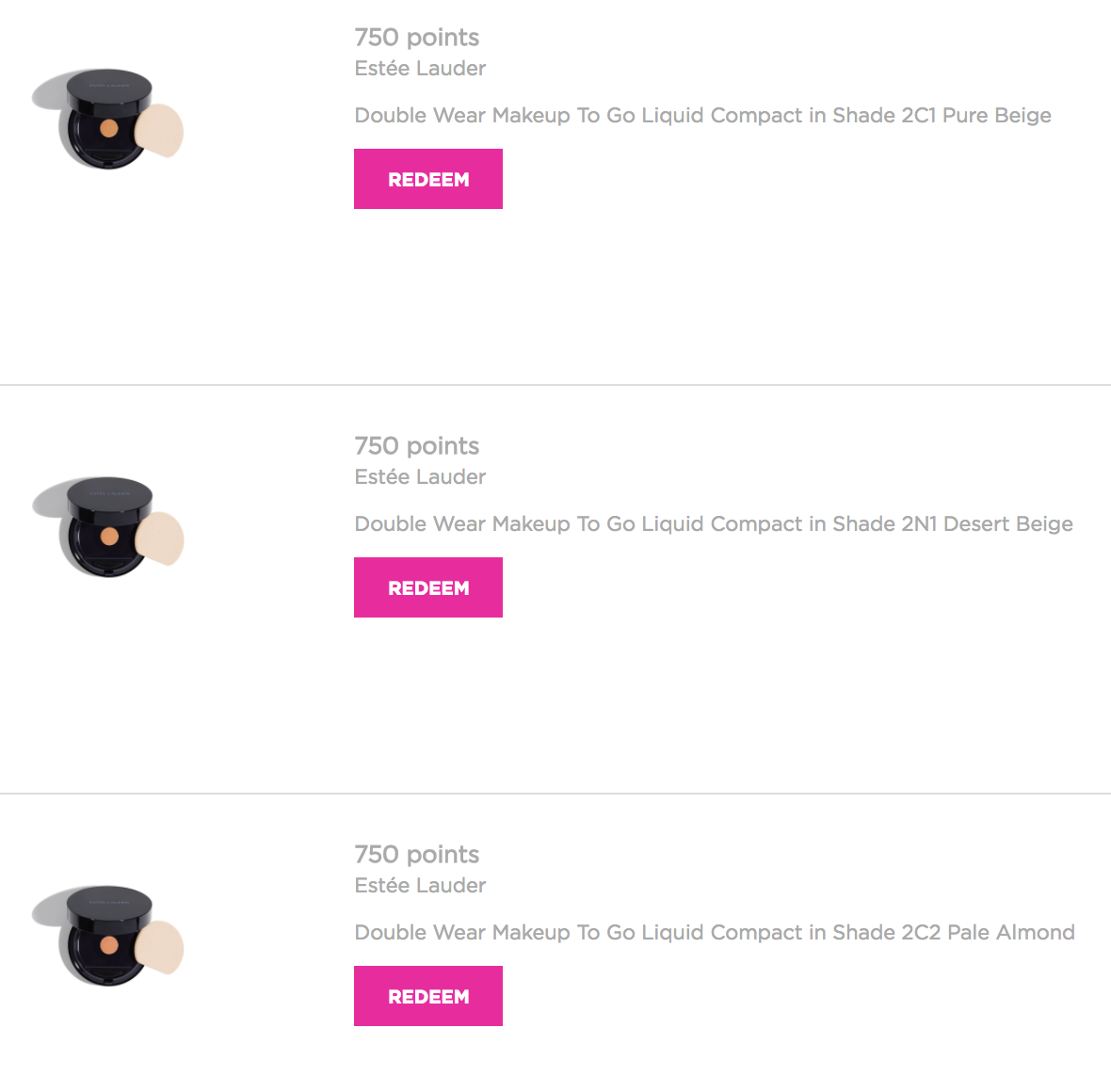Screen dimensions: 1111x1092
Task: Redeem the 2C1 Pure Beige compact
Action: coord(427,179)
